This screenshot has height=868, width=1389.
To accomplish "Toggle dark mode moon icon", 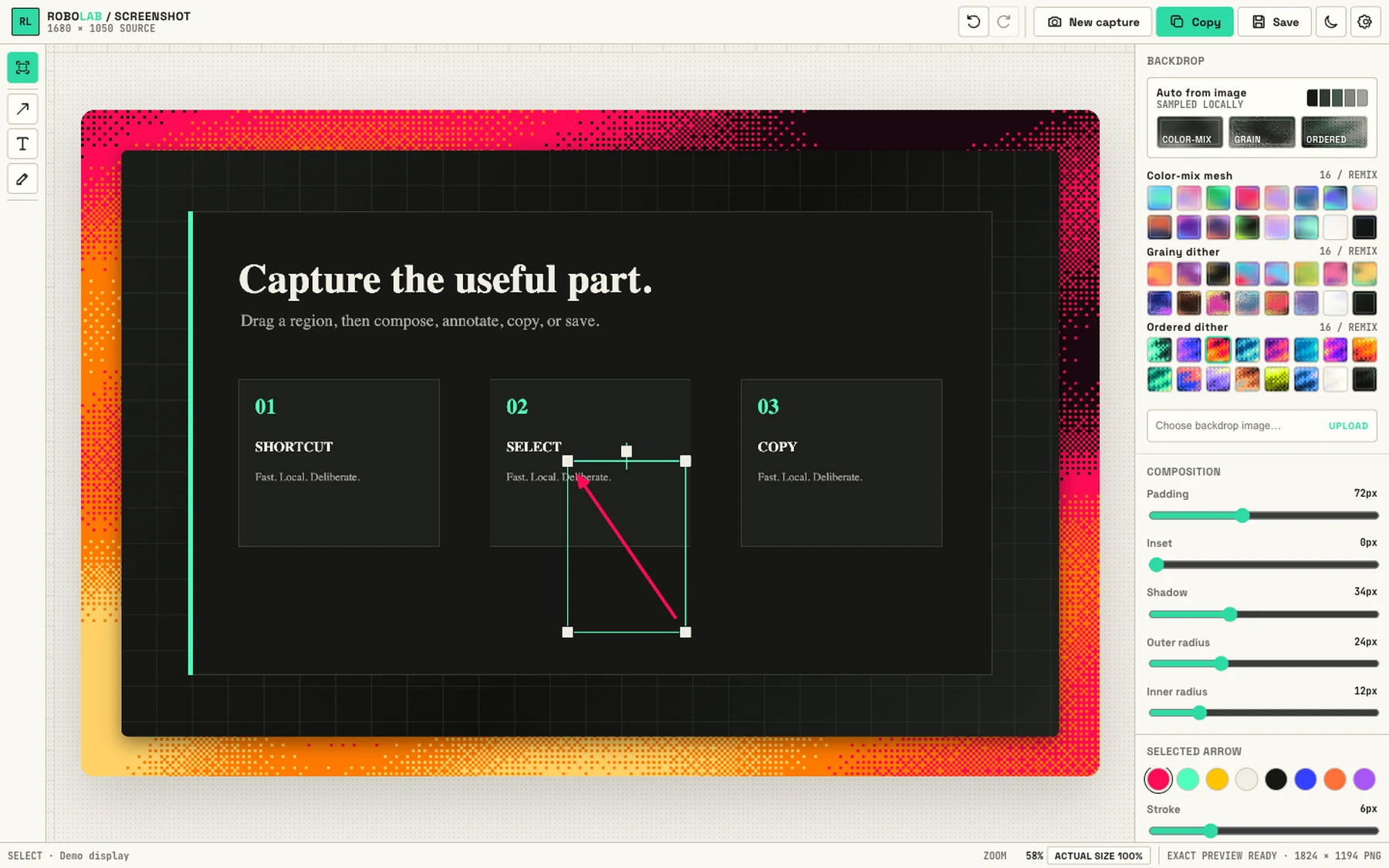I will pyautogui.click(x=1331, y=22).
